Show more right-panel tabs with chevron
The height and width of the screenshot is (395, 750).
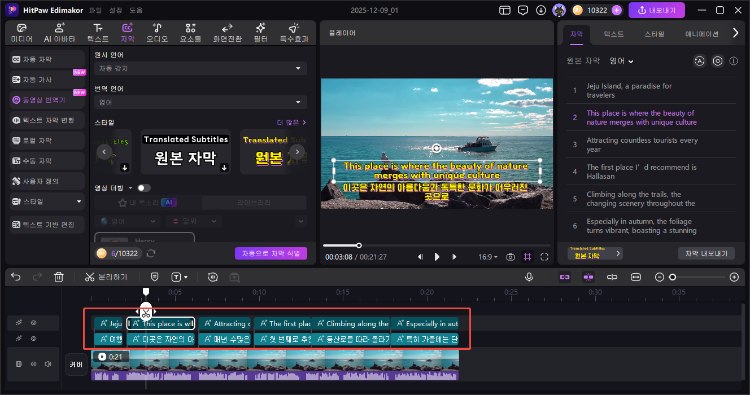[736, 33]
